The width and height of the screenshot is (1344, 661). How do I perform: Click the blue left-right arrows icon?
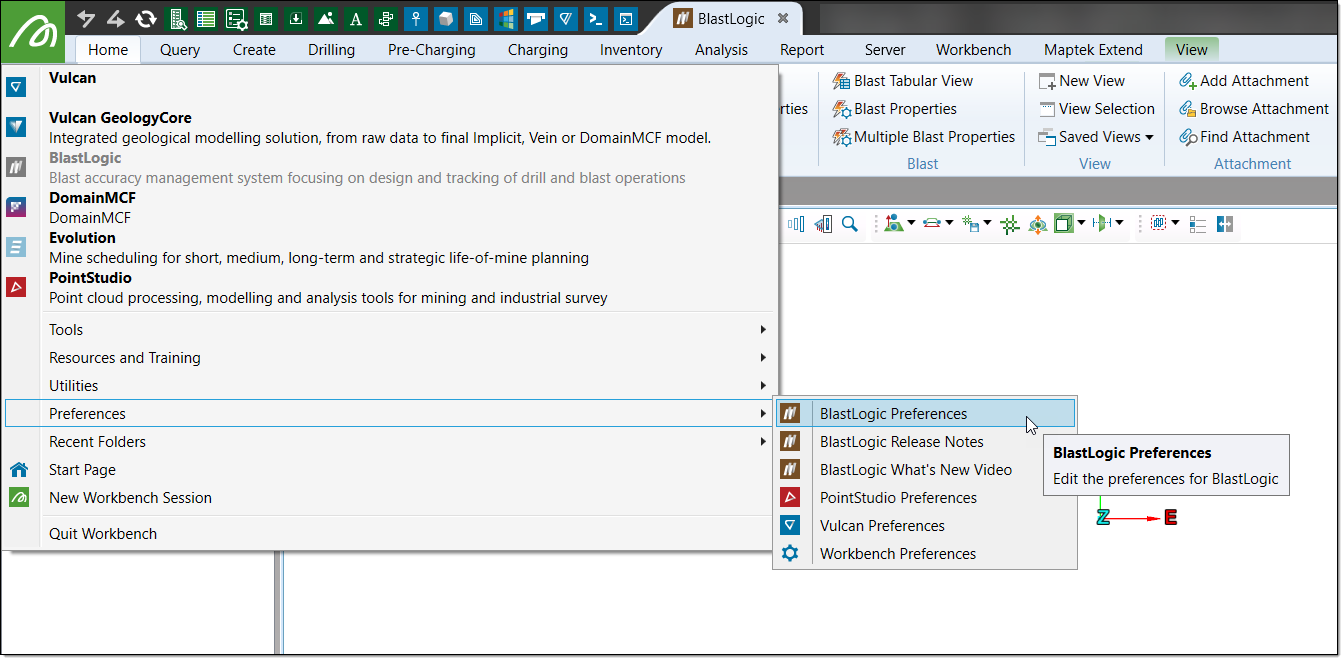1225,224
